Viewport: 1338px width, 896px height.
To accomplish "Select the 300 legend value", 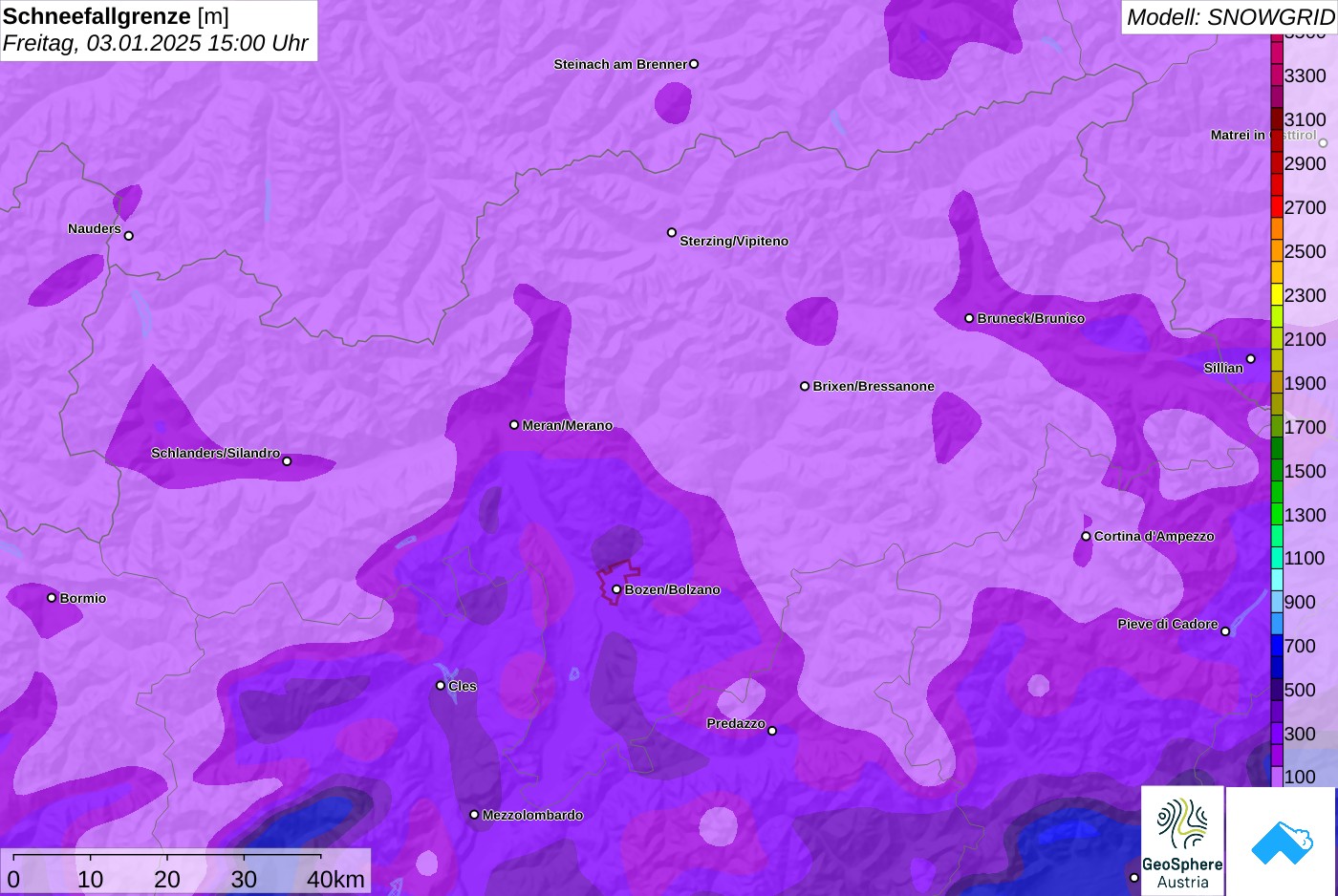I will (x=1300, y=734).
